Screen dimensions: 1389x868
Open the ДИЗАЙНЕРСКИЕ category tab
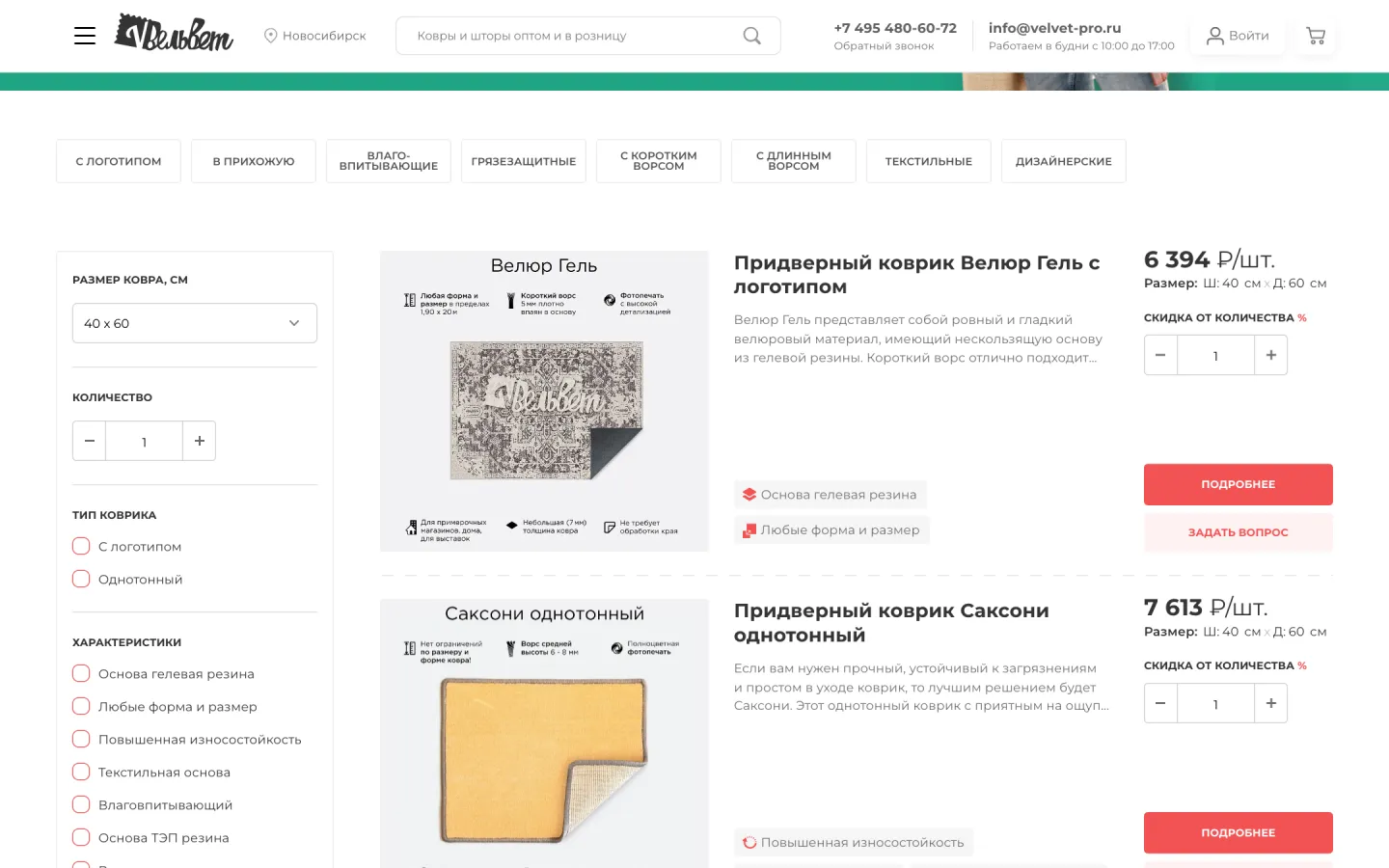pyautogui.click(x=1064, y=161)
